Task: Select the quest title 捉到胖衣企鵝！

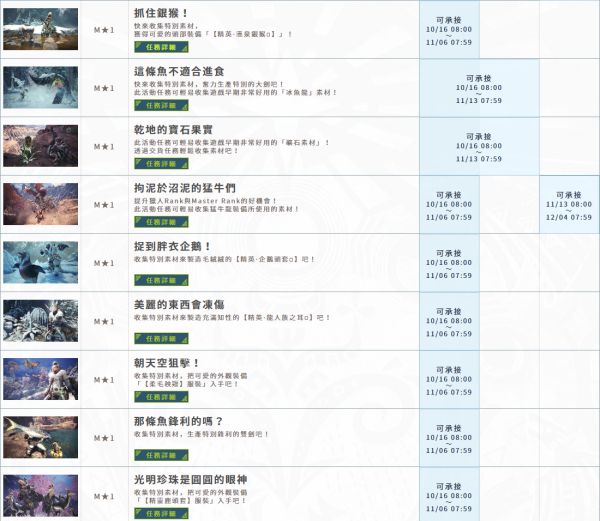Action: 172,246
